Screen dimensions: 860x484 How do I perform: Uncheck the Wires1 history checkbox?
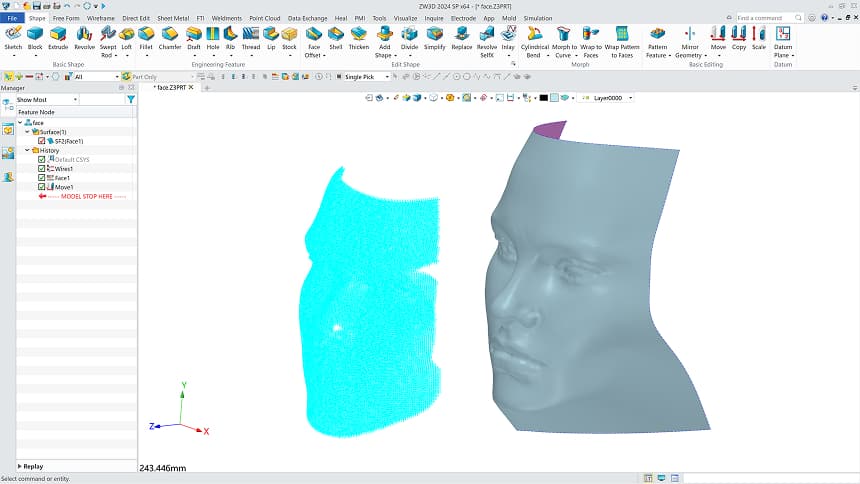tap(41, 169)
